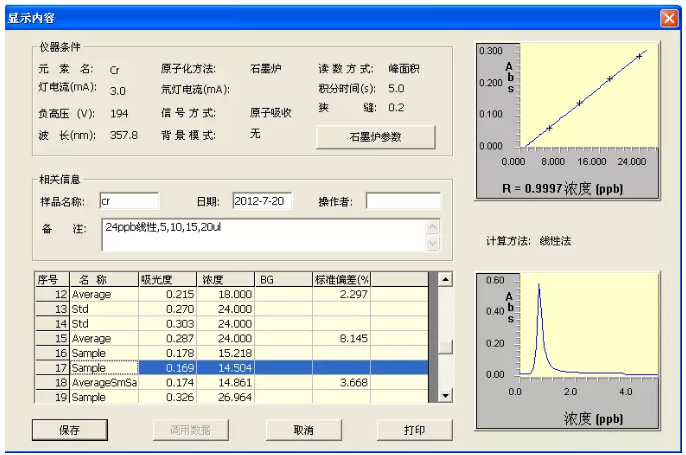Click the data table's scroll up arrow
686x455 pixels.
point(446,279)
